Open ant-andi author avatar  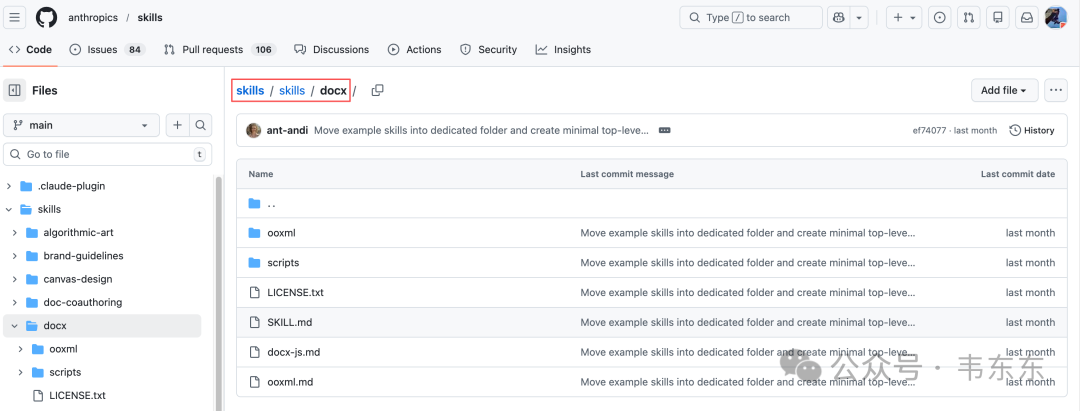pos(253,130)
